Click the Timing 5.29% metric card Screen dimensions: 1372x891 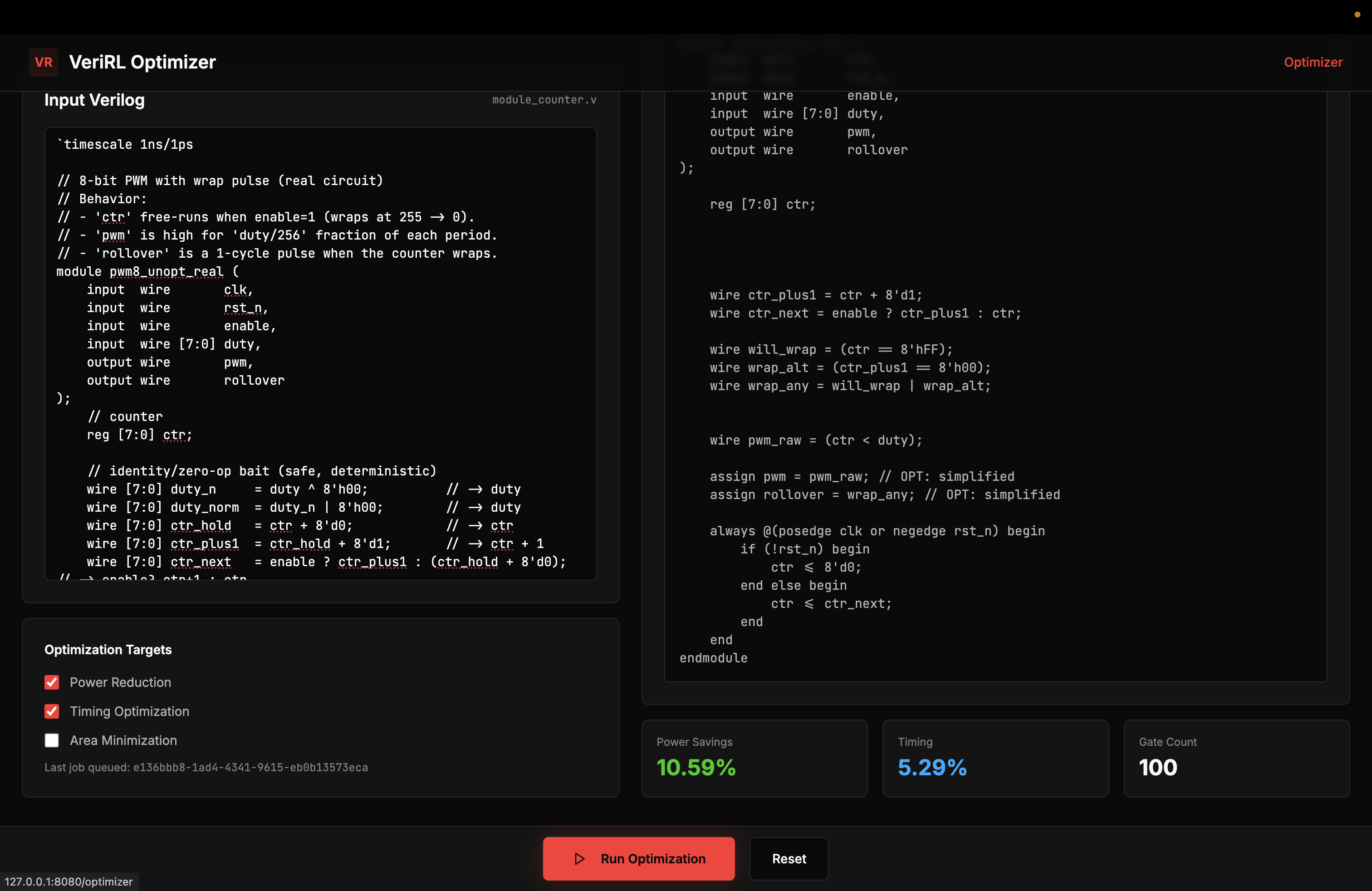click(995, 758)
